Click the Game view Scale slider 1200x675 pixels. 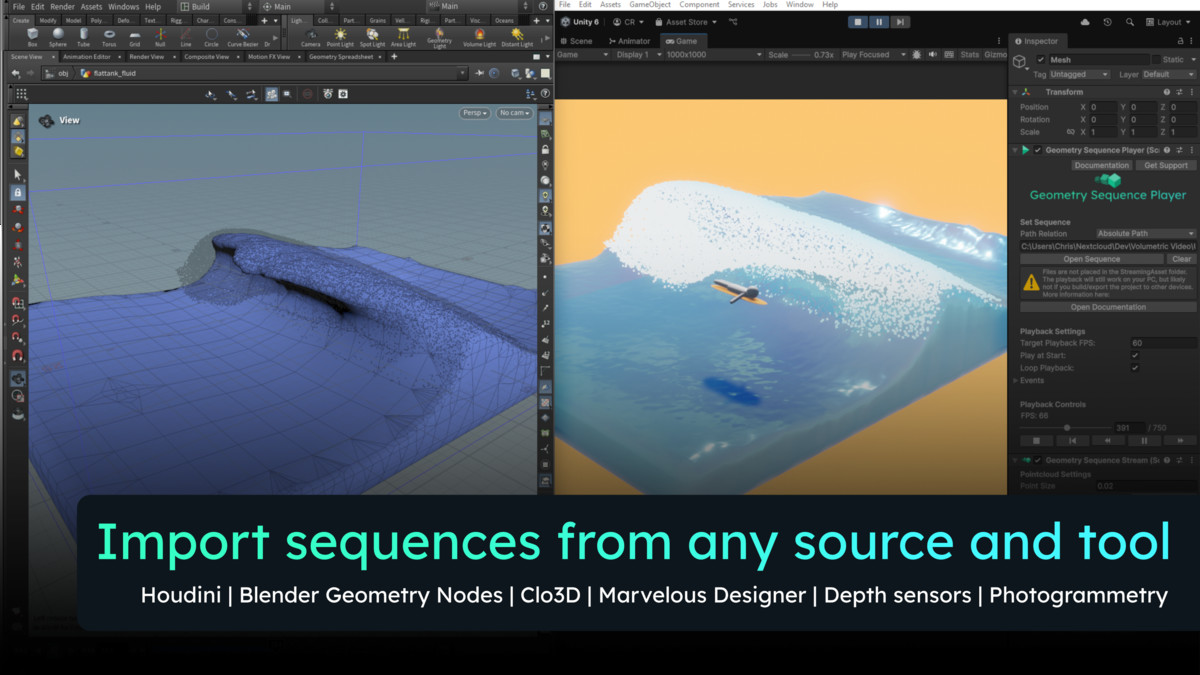pyautogui.click(x=802, y=55)
